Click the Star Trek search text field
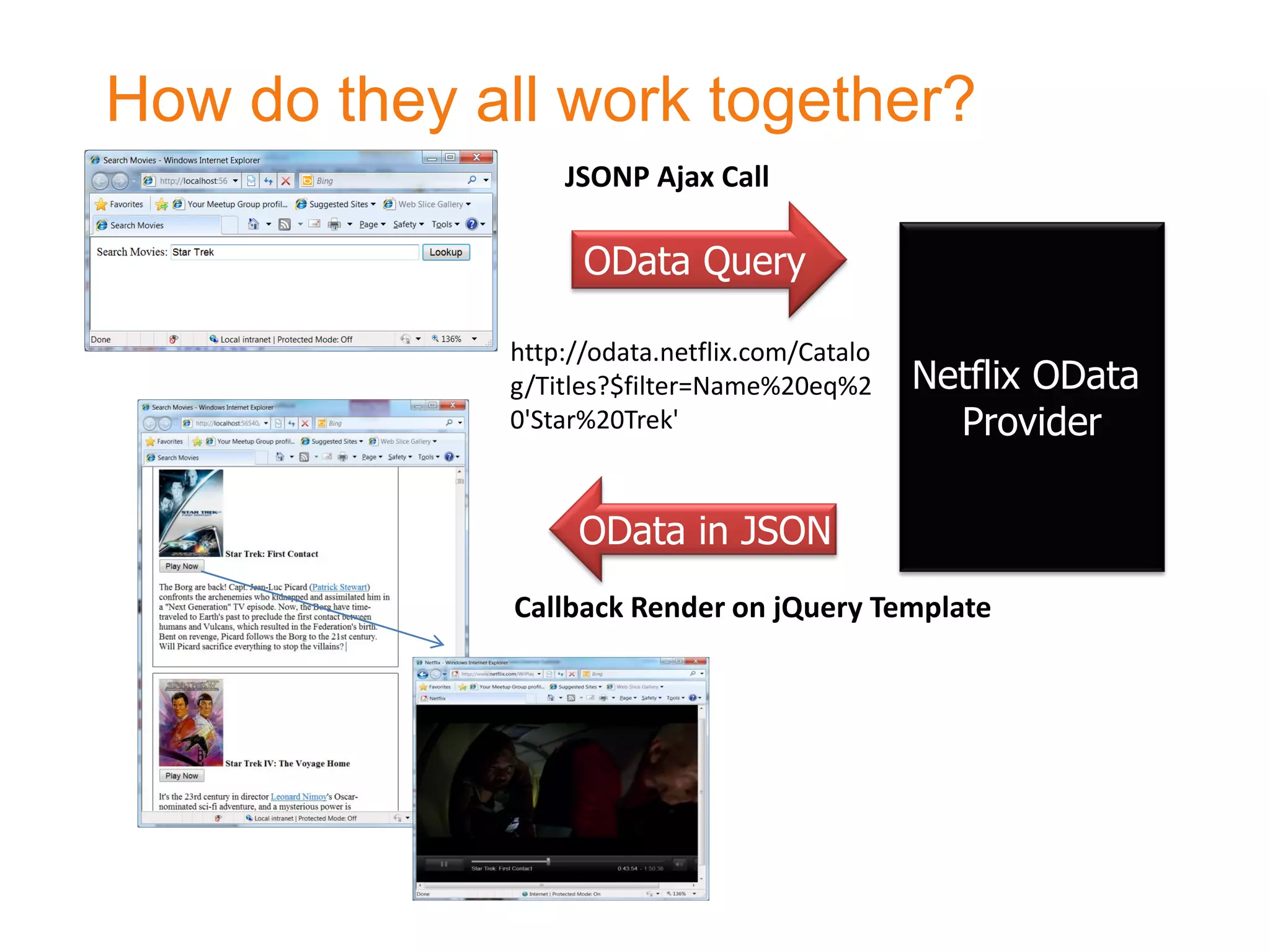Image resolution: width=1270 pixels, height=952 pixels. coord(295,252)
